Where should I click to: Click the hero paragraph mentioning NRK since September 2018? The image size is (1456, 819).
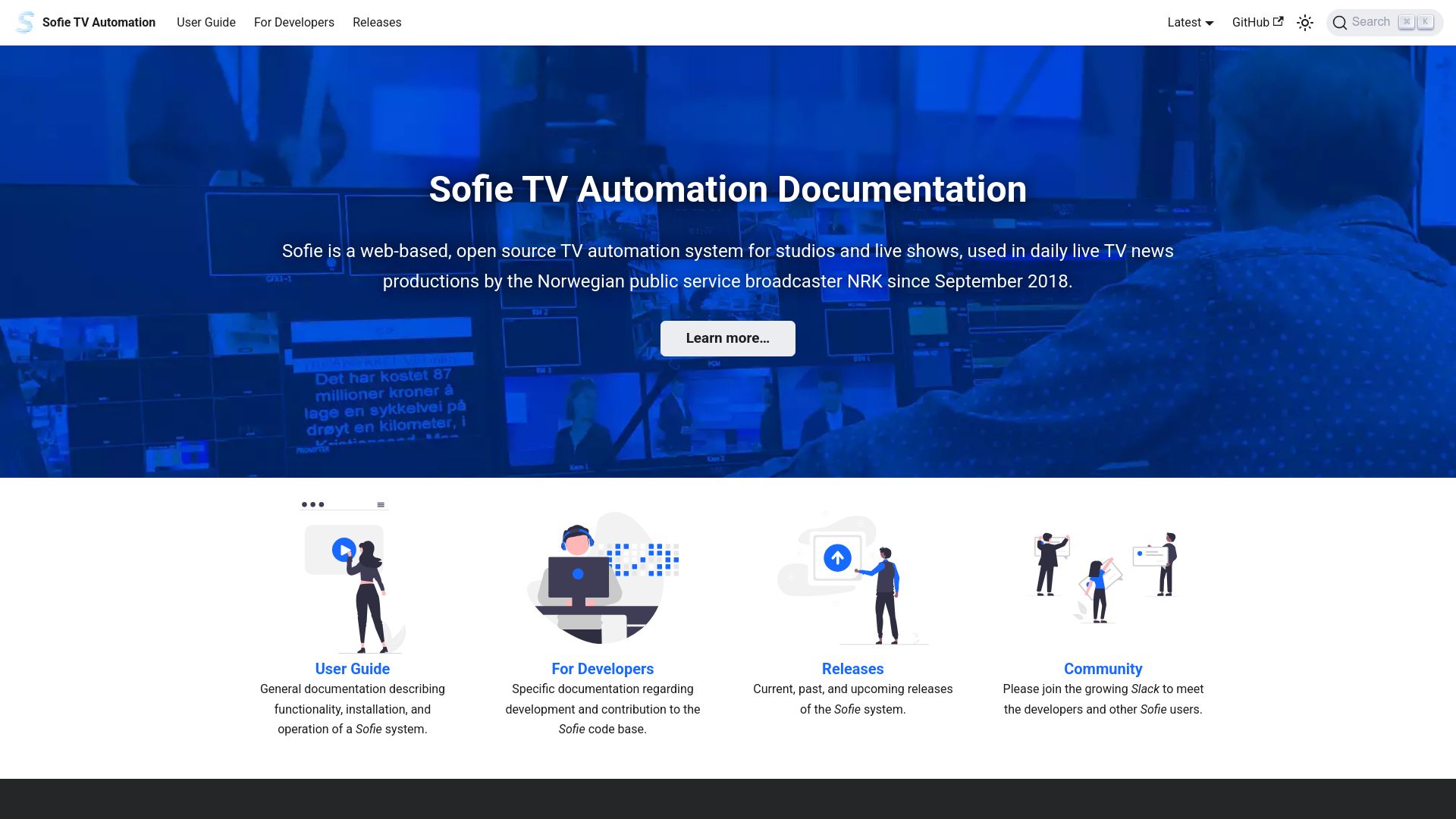pyautogui.click(x=728, y=266)
